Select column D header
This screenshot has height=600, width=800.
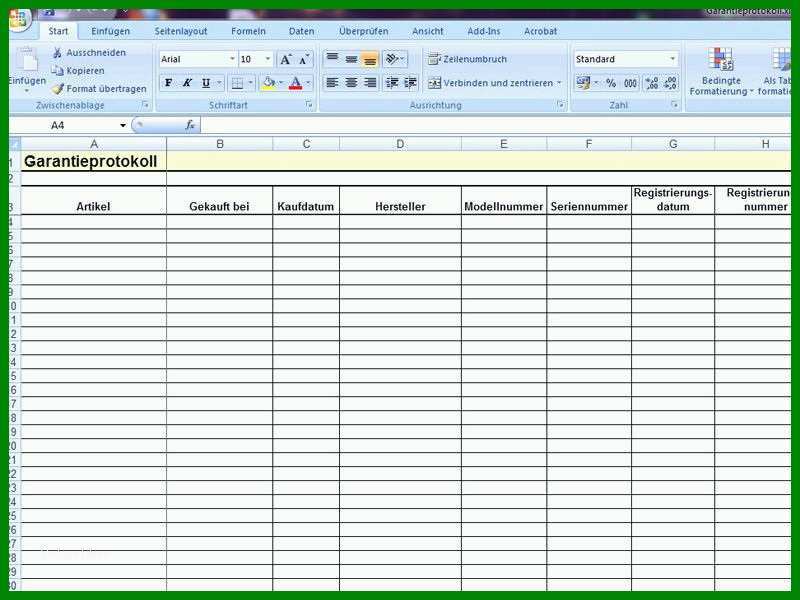pos(400,144)
